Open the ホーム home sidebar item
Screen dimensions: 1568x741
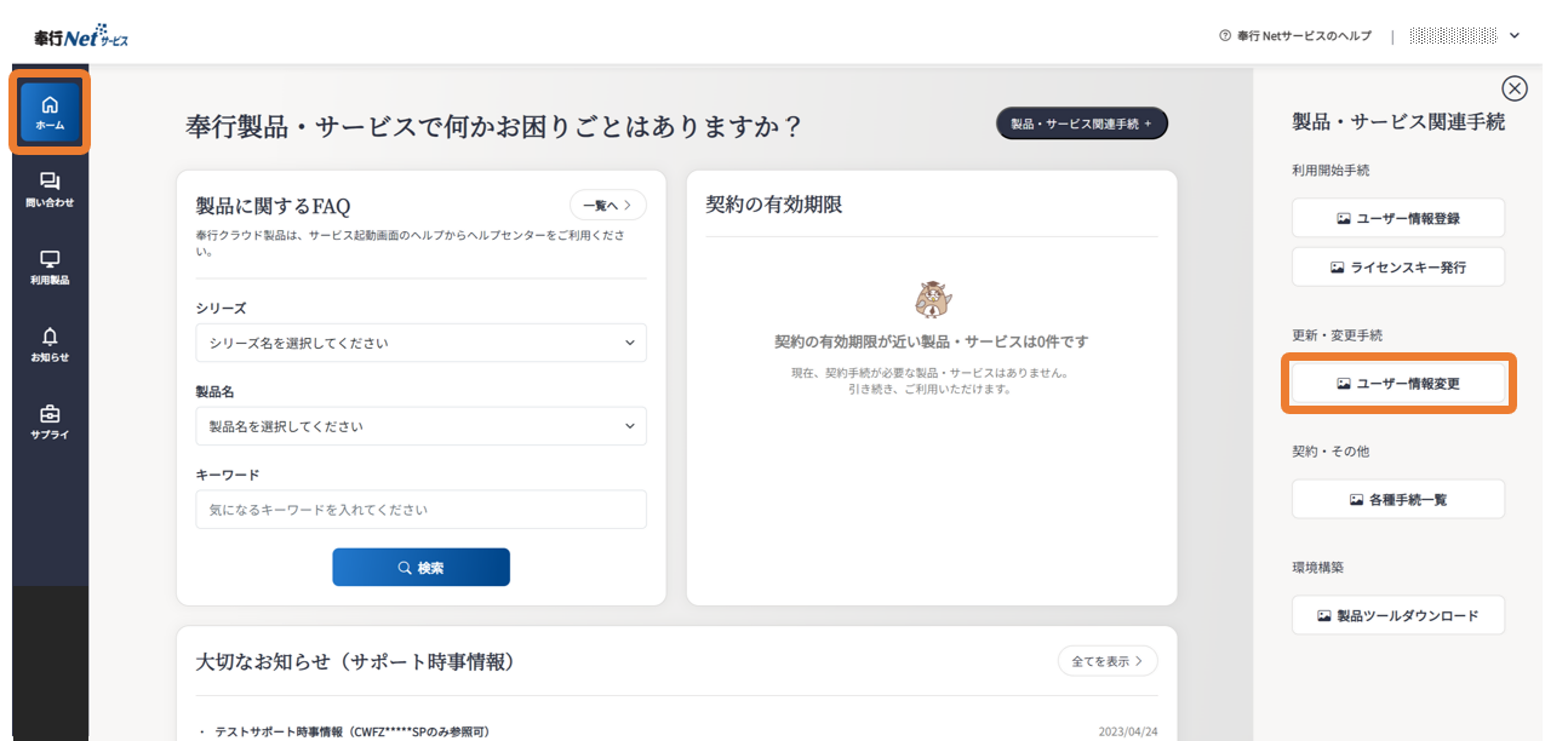[x=50, y=113]
